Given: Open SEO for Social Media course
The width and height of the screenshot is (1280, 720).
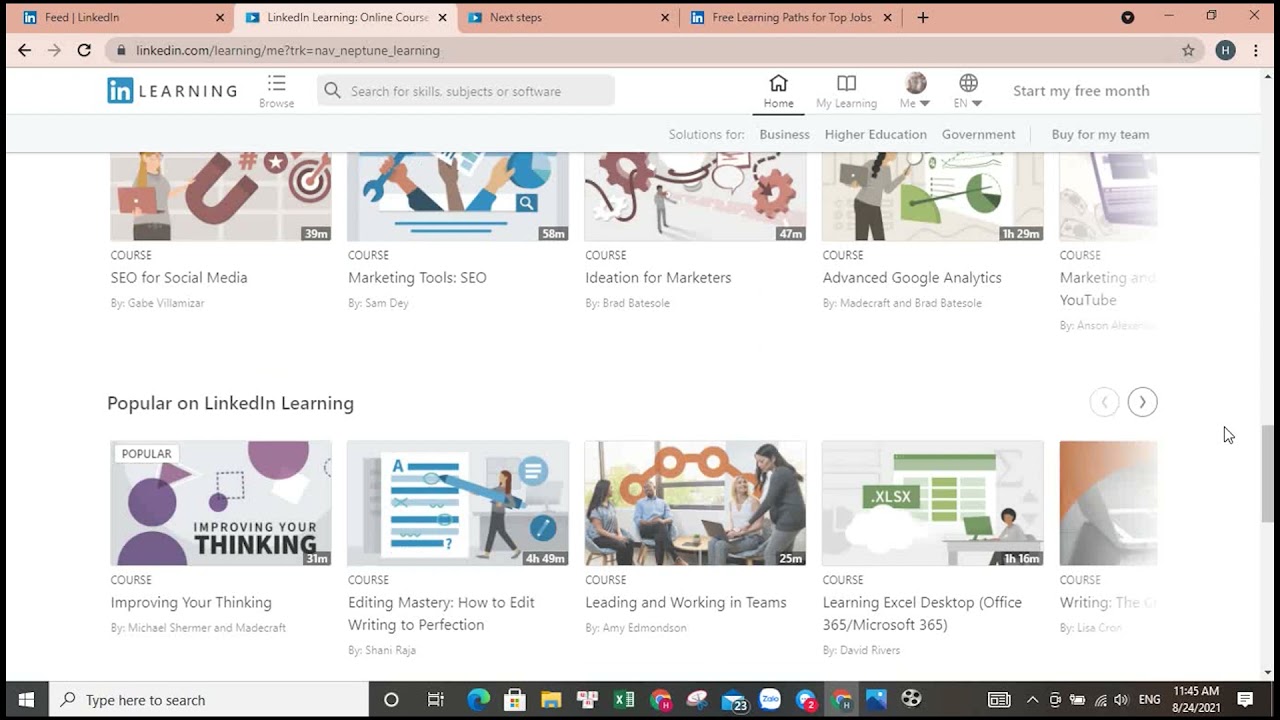Looking at the screenshot, I should click(179, 278).
